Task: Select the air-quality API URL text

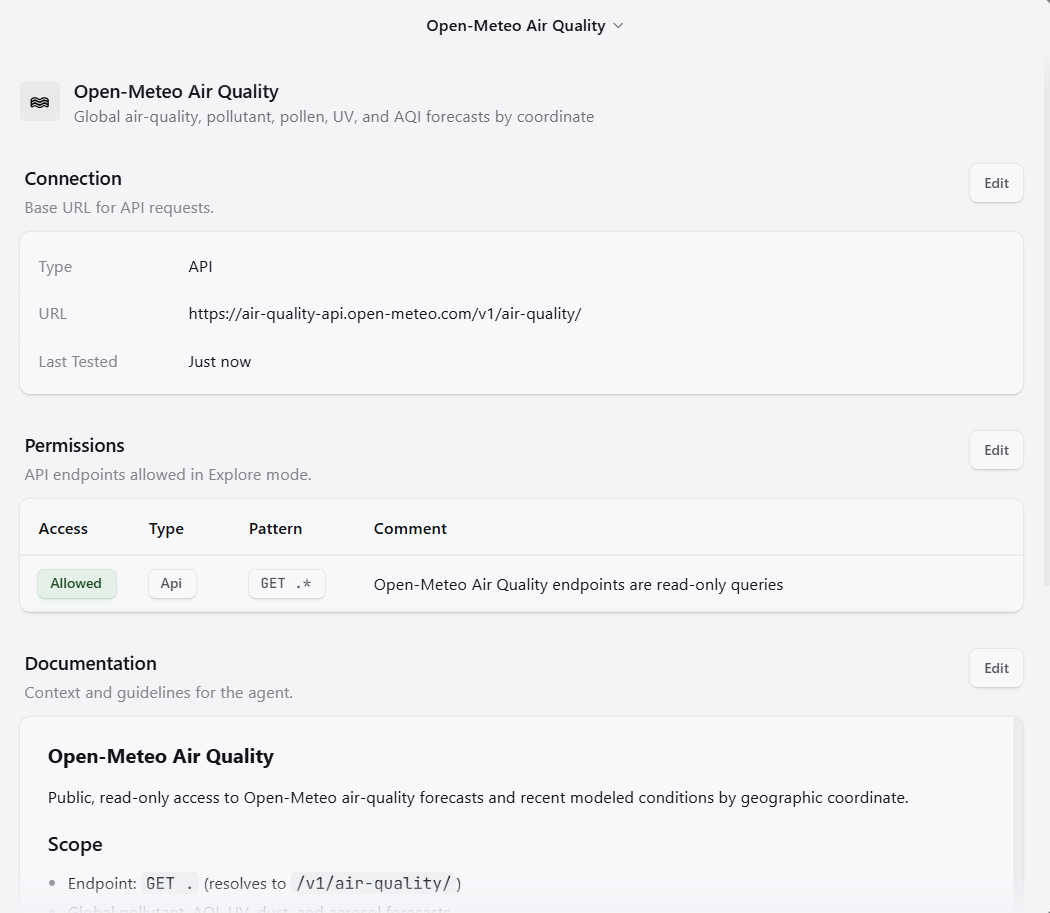Action: click(385, 313)
